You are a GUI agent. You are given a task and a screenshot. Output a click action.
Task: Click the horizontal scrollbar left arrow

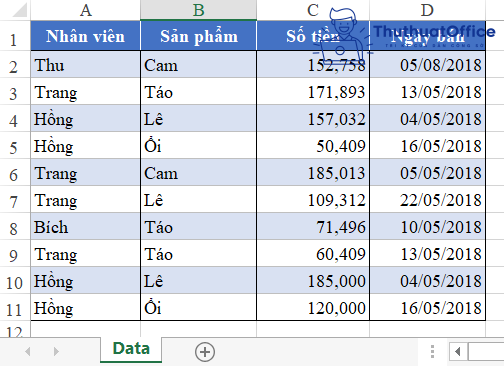[458, 351]
